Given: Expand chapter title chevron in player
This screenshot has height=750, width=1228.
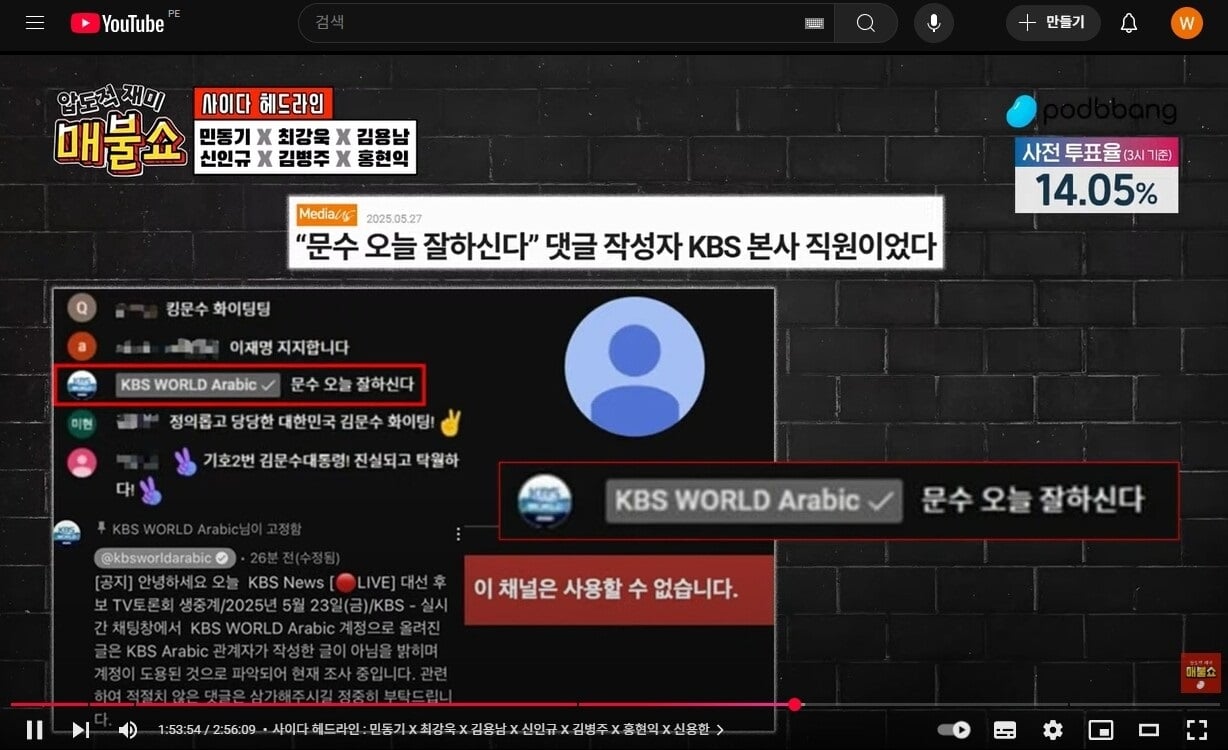Looking at the screenshot, I should (x=720, y=730).
